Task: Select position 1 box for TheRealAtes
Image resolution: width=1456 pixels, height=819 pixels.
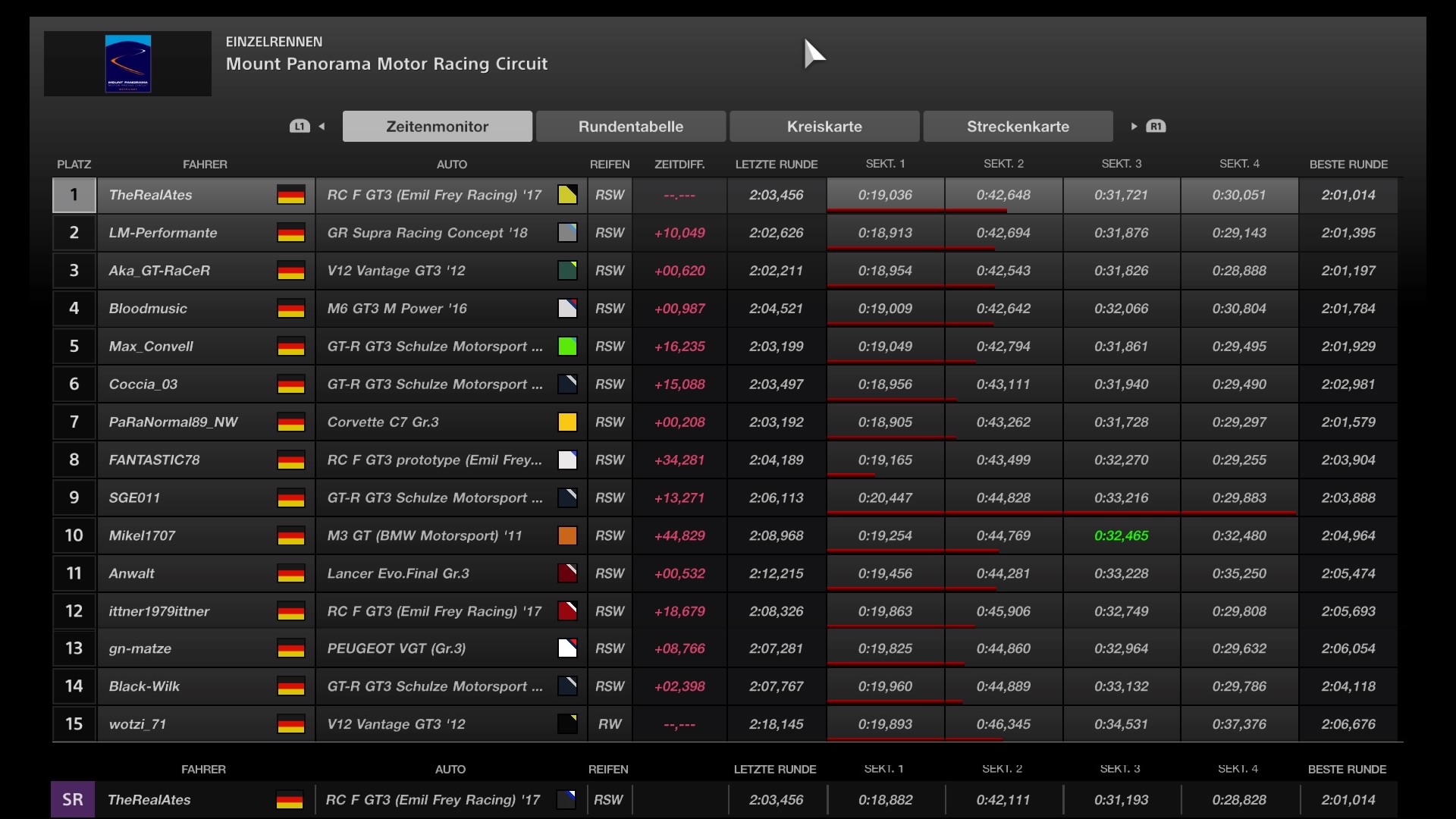Action: coord(74,195)
